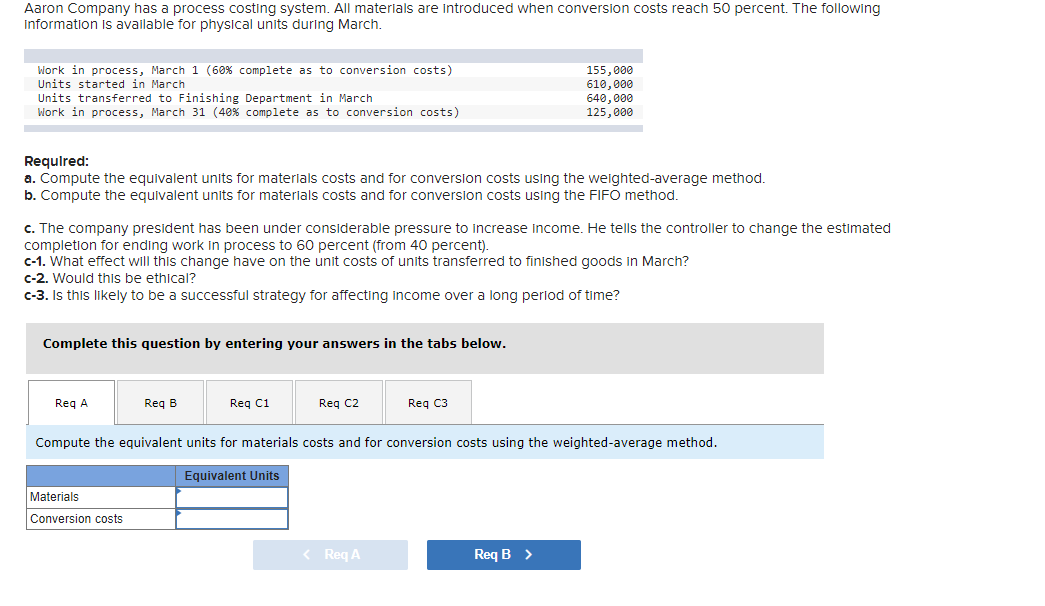Viewport: 1045px width, 606px height.
Task: Switch to the Req C3 tab
Action: 427,401
